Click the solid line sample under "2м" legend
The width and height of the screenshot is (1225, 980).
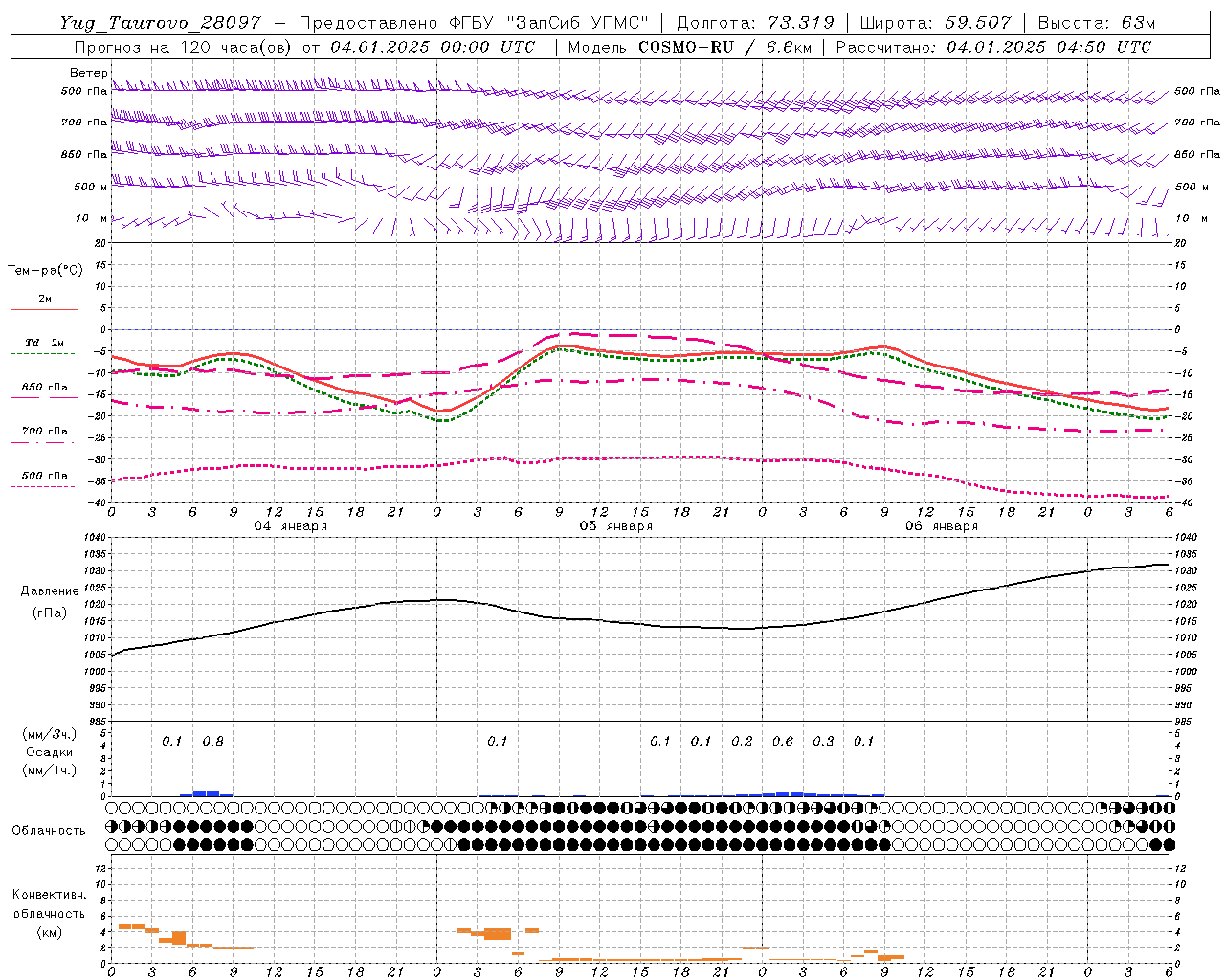[x=44, y=309]
